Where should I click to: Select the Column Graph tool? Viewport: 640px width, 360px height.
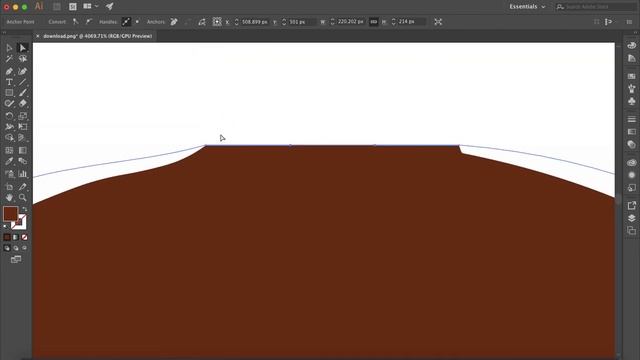(x=23, y=174)
